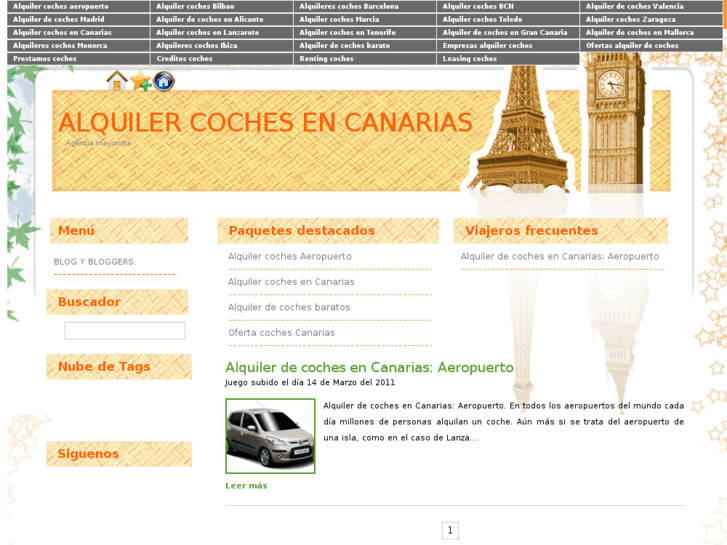Open Viajeros frecuentes Aeropuerto link

560,256
